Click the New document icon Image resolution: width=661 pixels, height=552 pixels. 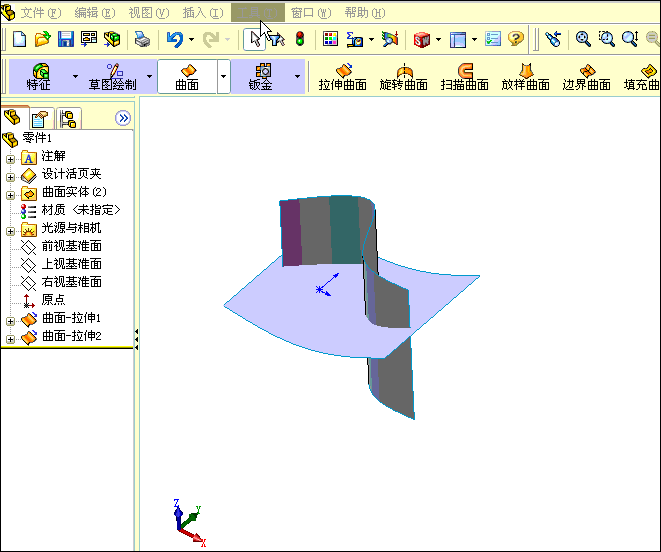(20, 39)
